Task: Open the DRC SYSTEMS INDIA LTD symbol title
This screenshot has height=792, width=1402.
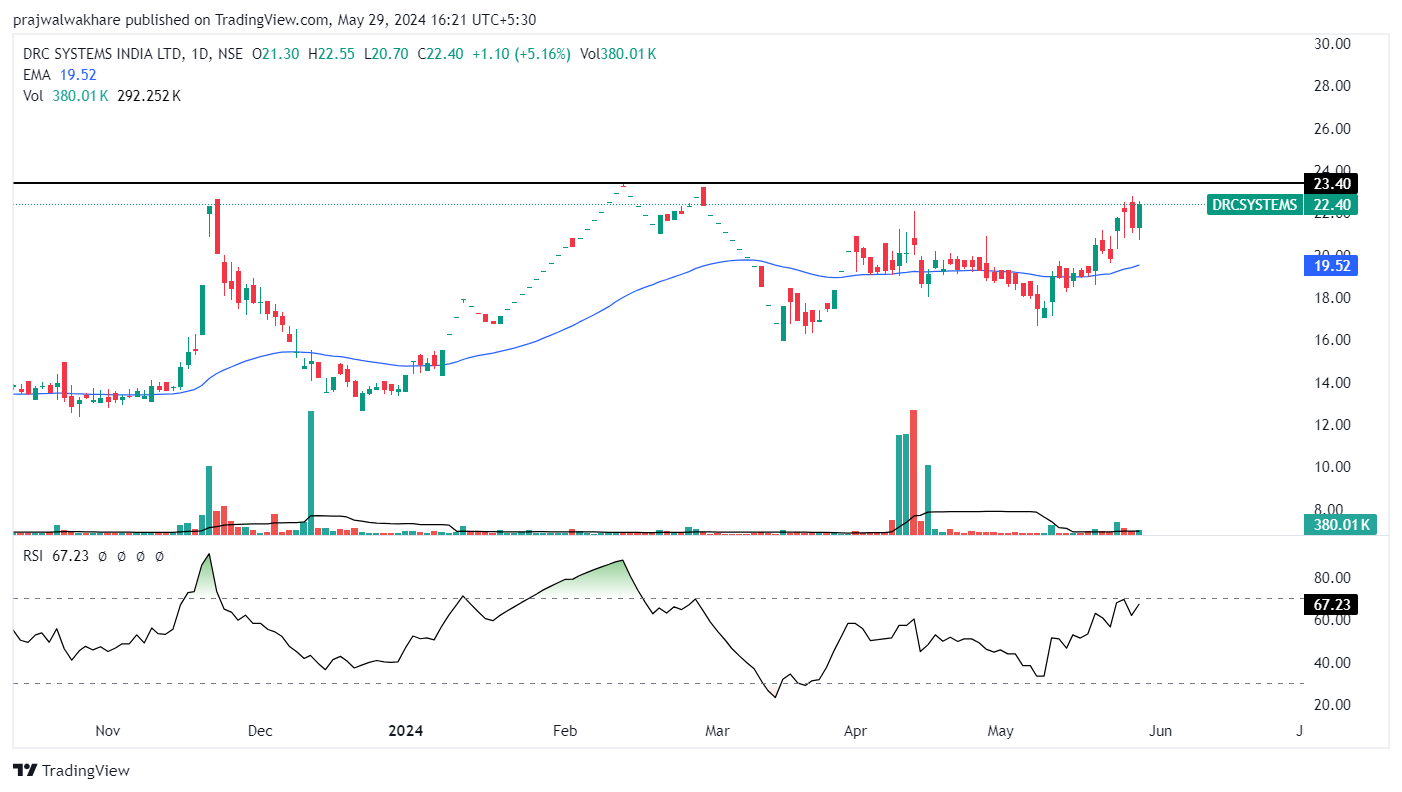Action: click(101, 54)
